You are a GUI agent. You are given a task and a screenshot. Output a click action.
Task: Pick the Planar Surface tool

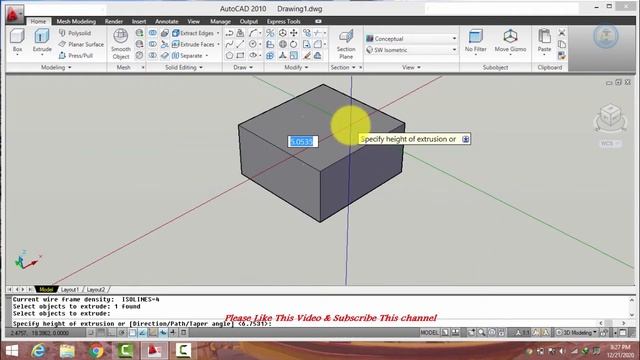click(81, 44)
